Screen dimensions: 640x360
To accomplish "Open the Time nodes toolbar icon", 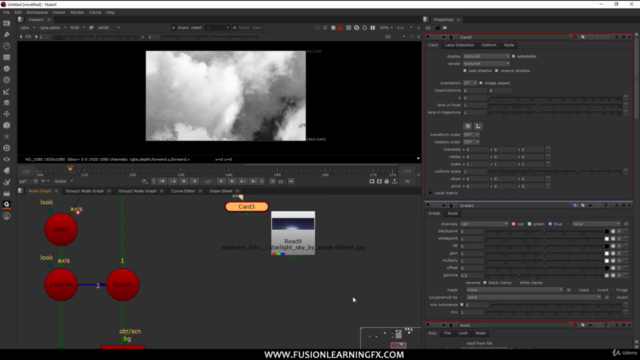I will (x=7, y=46).
